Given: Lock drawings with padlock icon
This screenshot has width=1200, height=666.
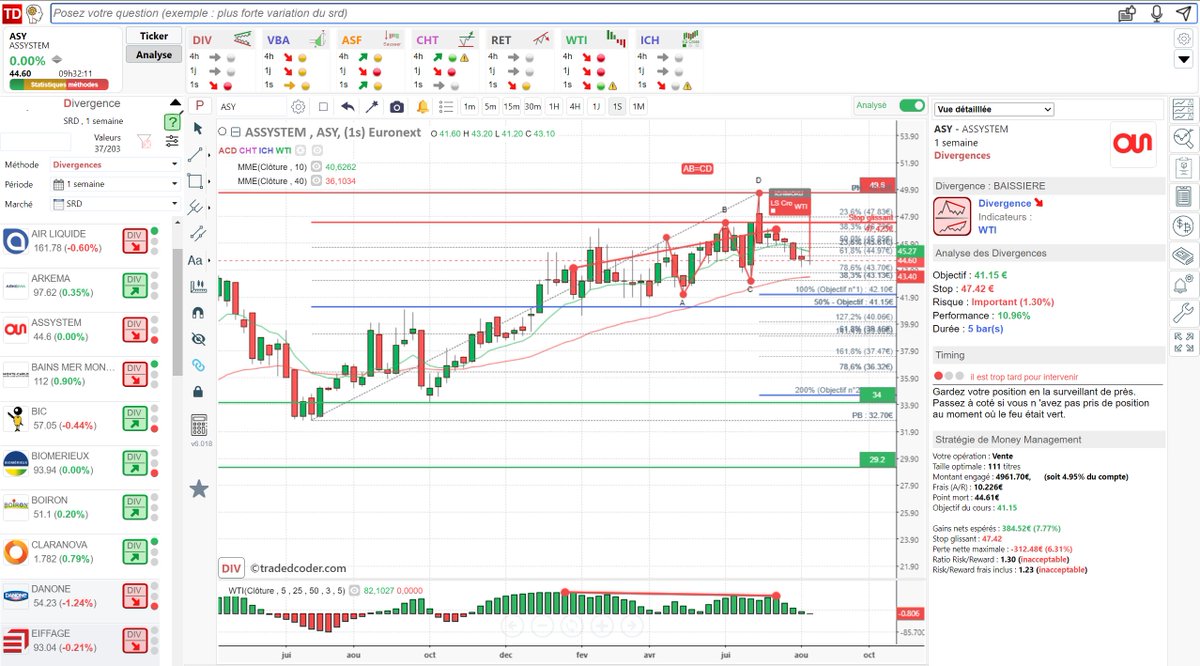Looking at the screenshot, I should [198, 391].
